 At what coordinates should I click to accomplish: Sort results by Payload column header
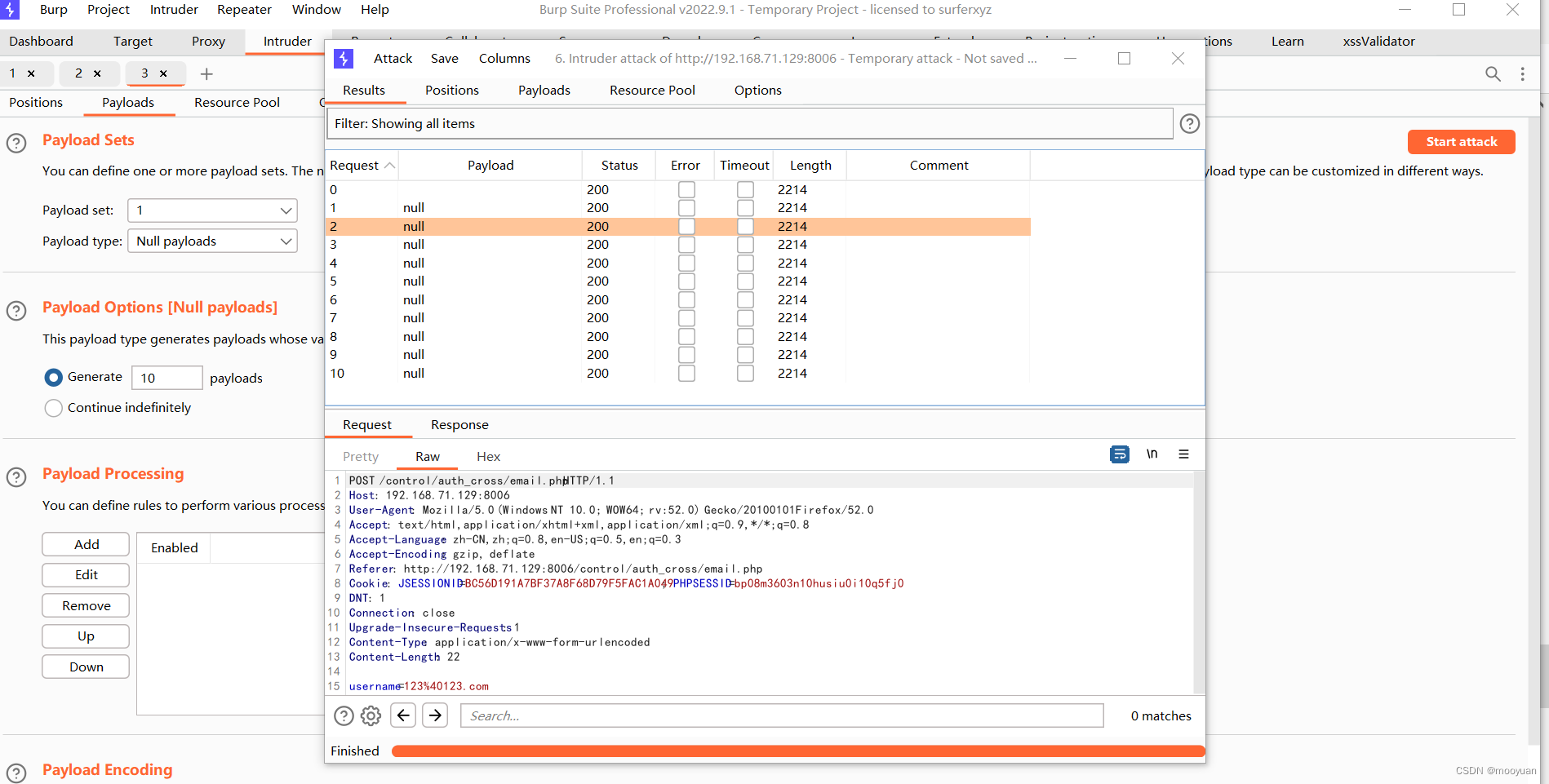(490, 166)
